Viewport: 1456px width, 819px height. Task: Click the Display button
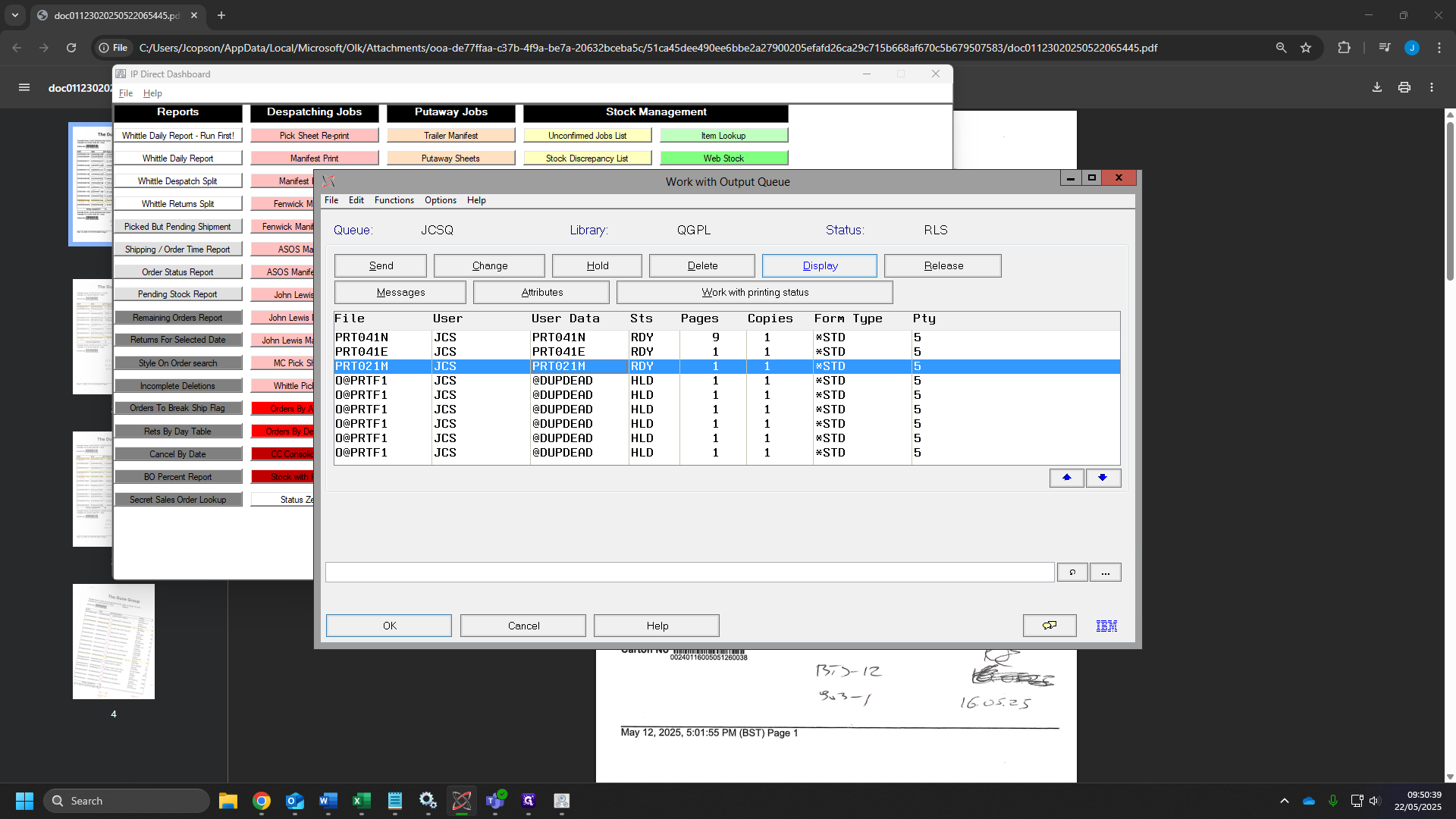820,265
